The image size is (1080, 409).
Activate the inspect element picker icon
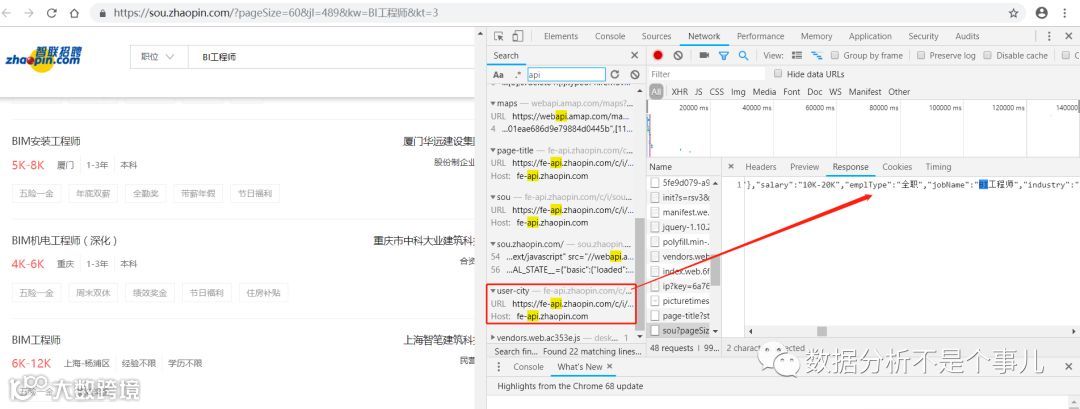(499, 36)
